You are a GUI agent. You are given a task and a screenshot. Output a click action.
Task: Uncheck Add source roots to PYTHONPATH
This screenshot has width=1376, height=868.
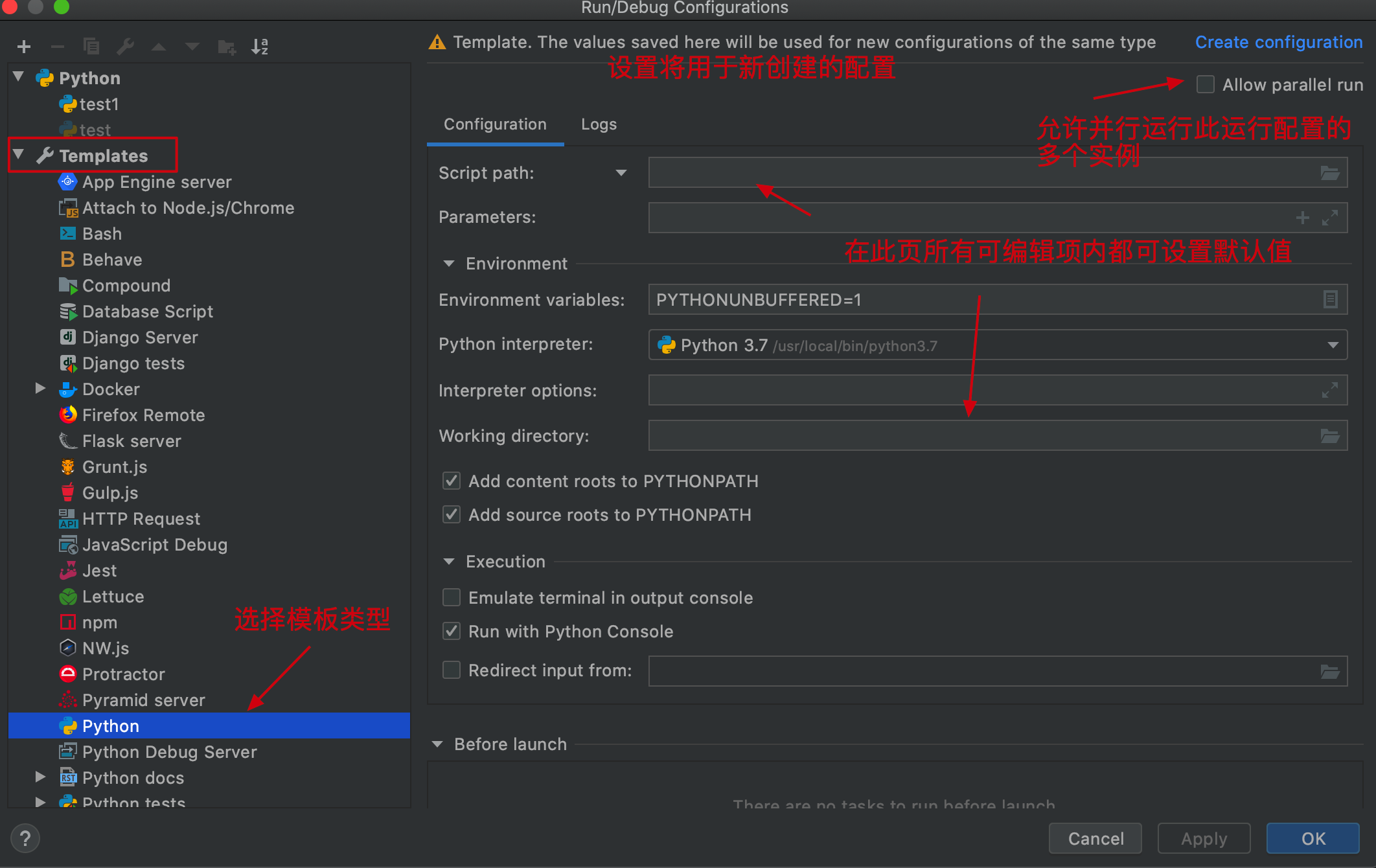click(452, 514)
